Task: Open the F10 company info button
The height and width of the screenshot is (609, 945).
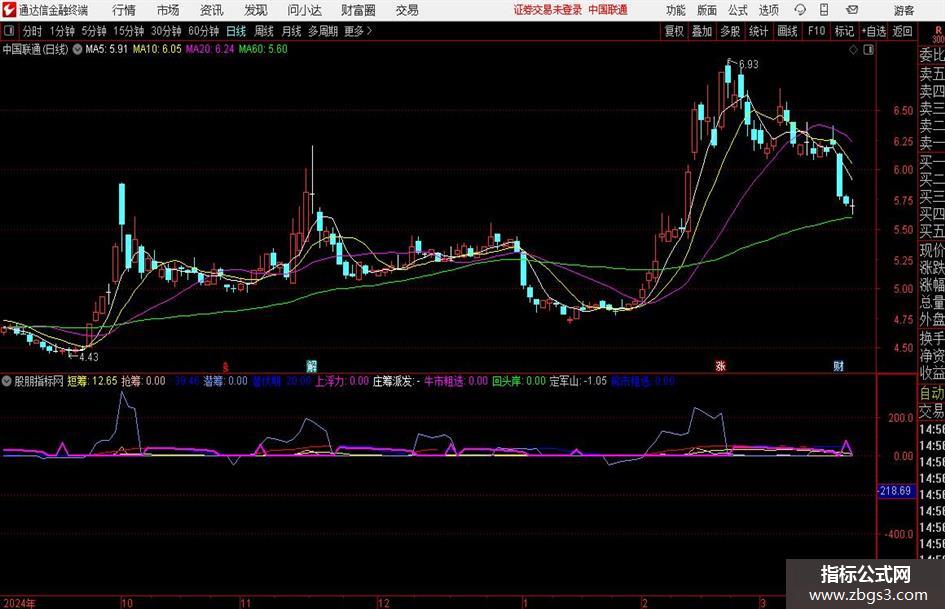Action: pos(816,31)
